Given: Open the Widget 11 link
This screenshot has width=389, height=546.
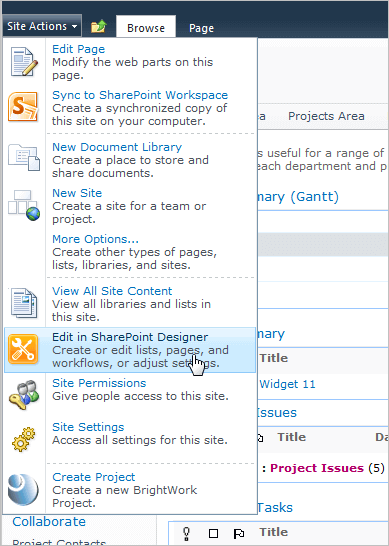Looking at the screenshot, I should [x=287, y=384].
